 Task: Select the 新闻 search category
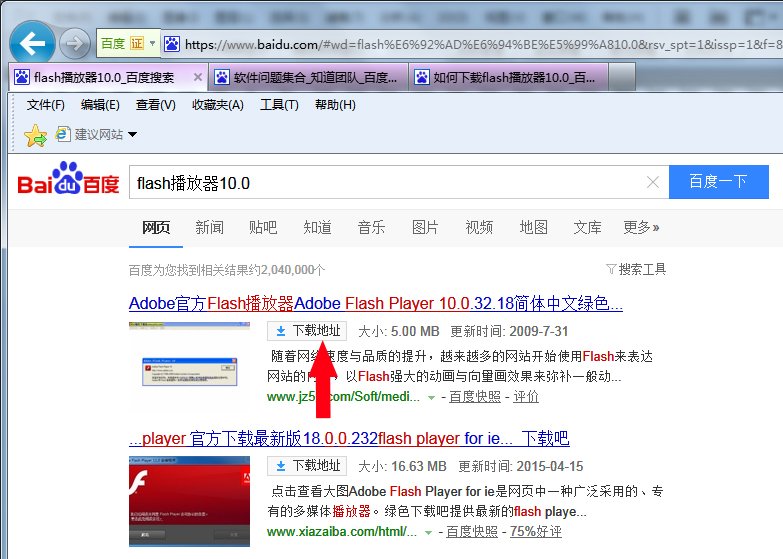[x=209, y=228]
